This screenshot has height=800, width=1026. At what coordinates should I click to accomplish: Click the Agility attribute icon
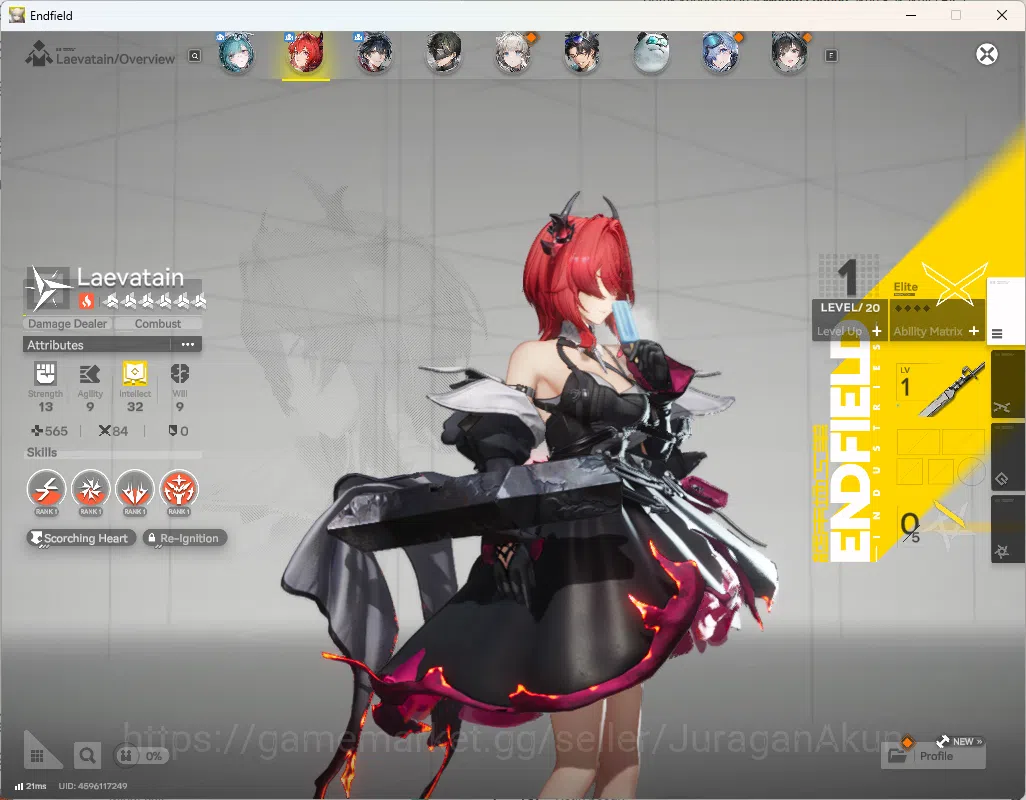pos(90,374)
